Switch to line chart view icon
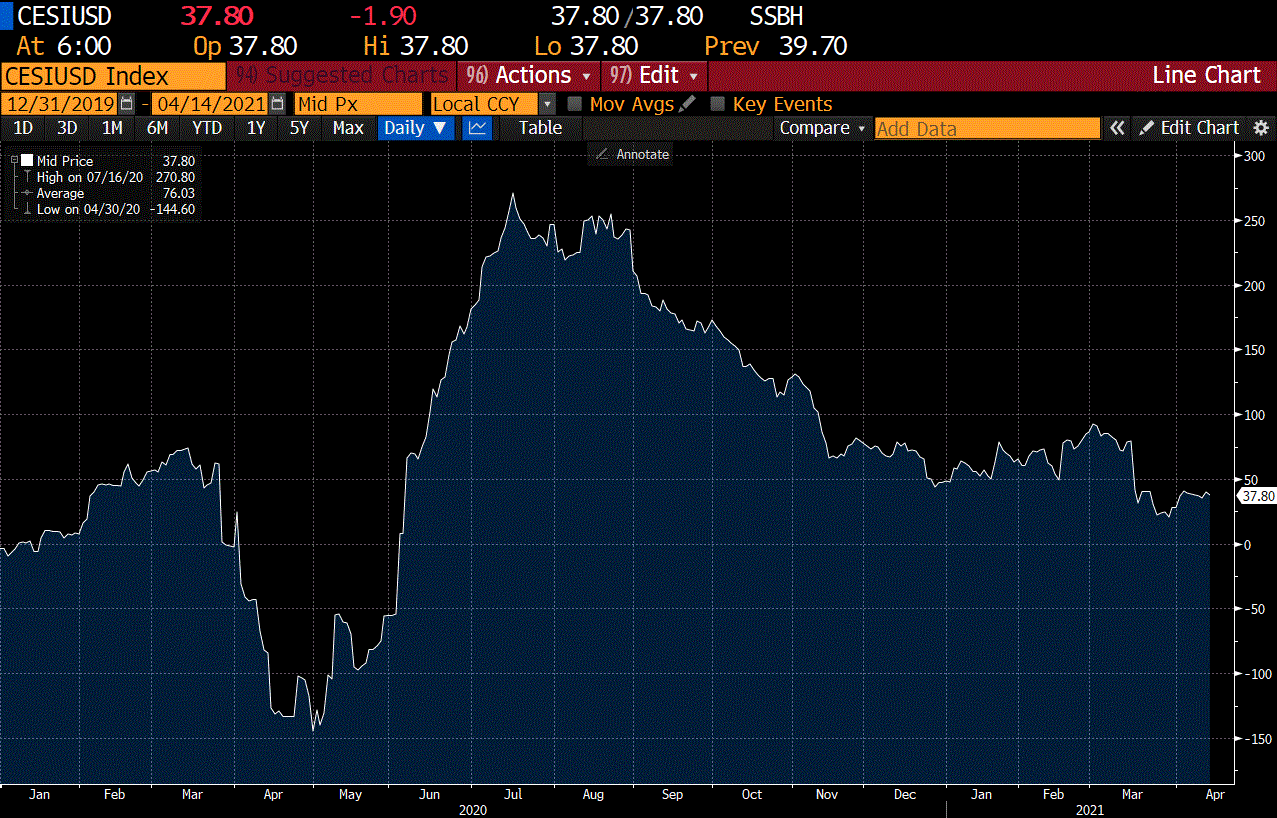 point(478,128)
